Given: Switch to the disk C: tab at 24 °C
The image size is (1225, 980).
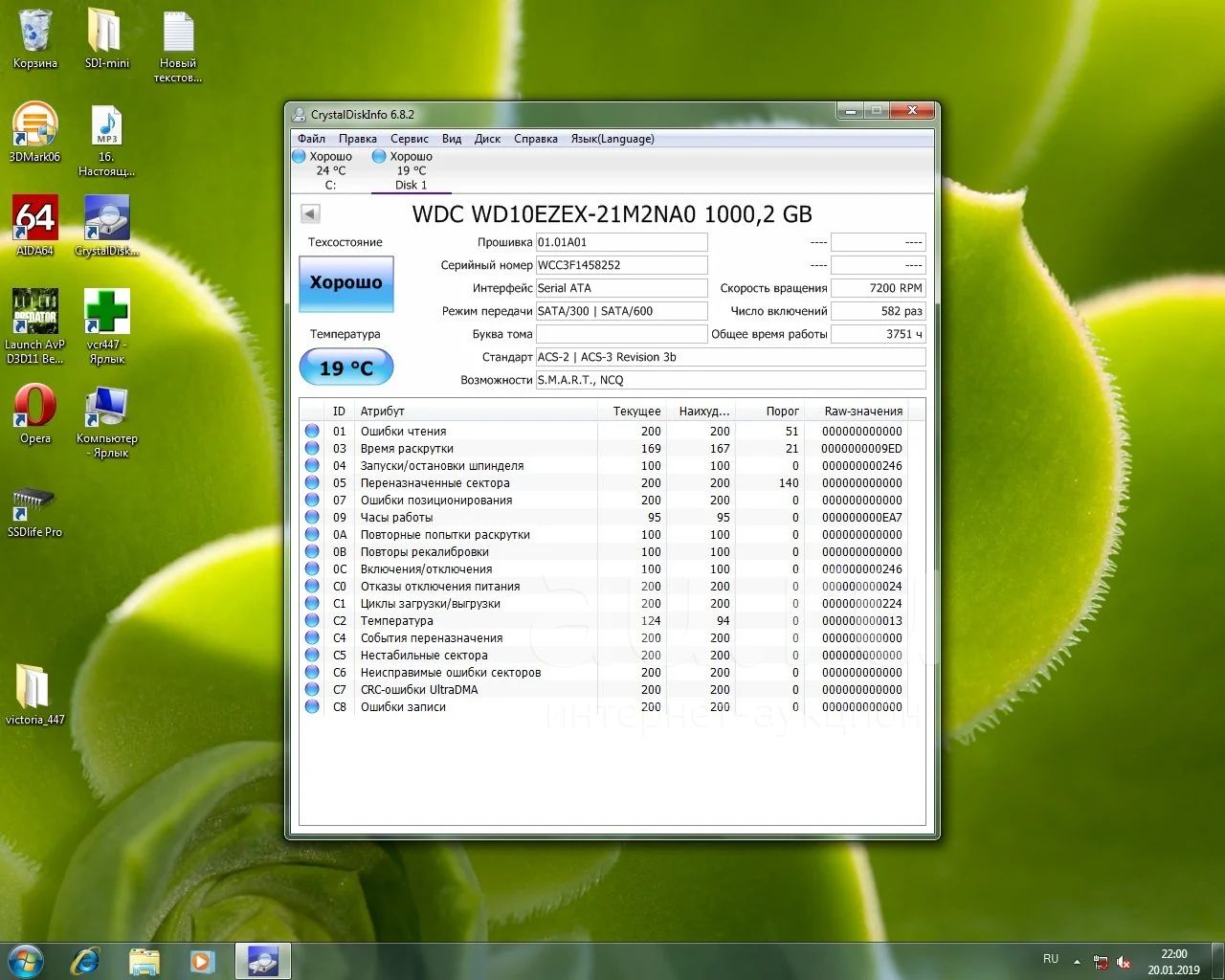Looking at the screenshot, I should pyautogui.click(x=330, y=170).
